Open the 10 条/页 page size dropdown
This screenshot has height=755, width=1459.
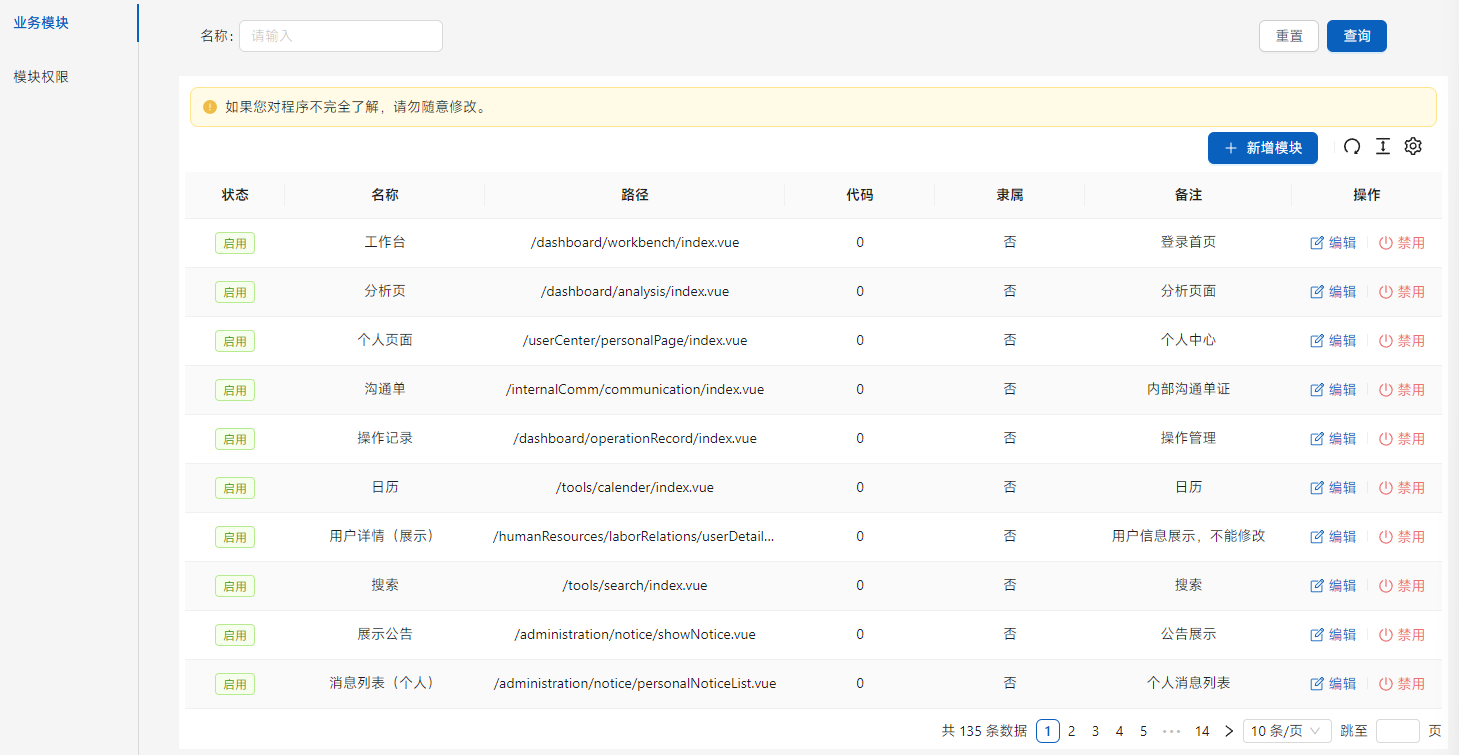1287,731
